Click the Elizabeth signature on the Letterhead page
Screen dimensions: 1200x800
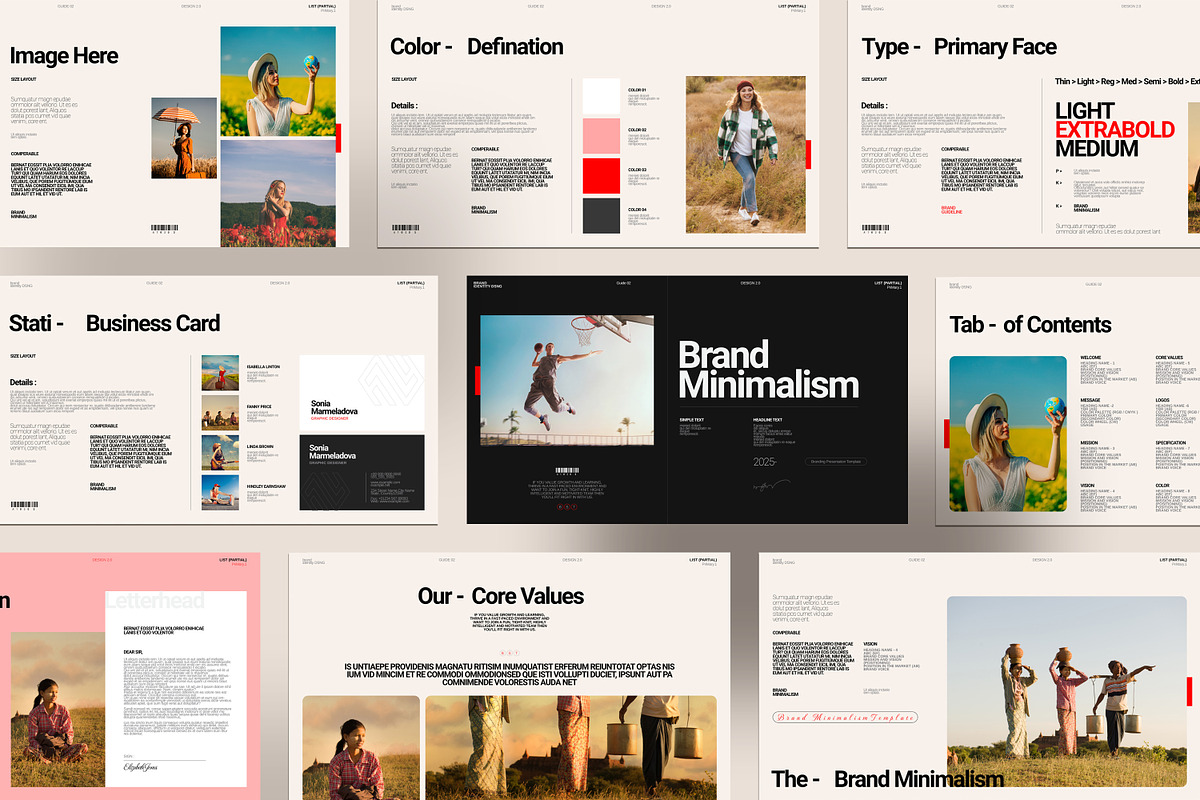[x=141, y=768]
